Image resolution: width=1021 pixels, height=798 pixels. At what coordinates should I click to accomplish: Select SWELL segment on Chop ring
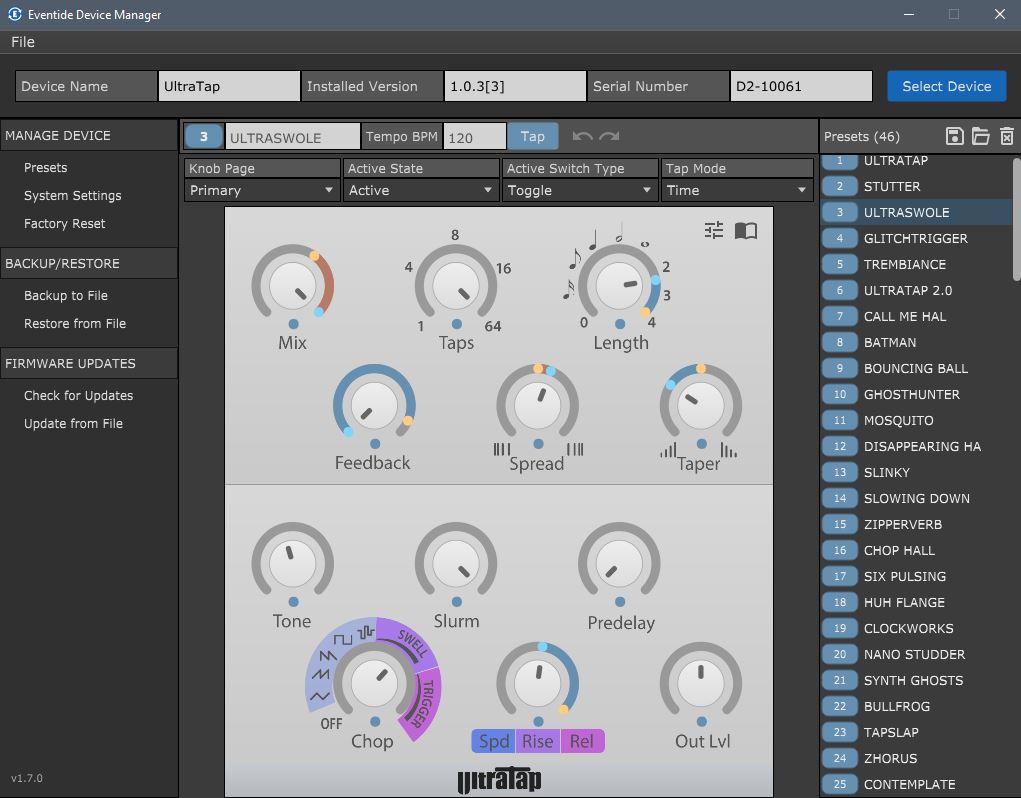pos(412,643)
